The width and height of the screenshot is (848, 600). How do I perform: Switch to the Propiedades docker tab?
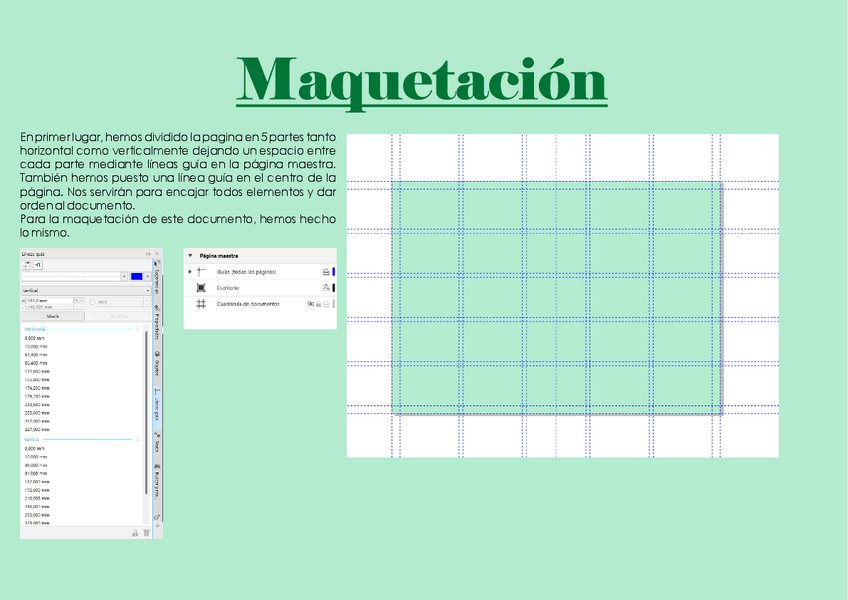157,322
